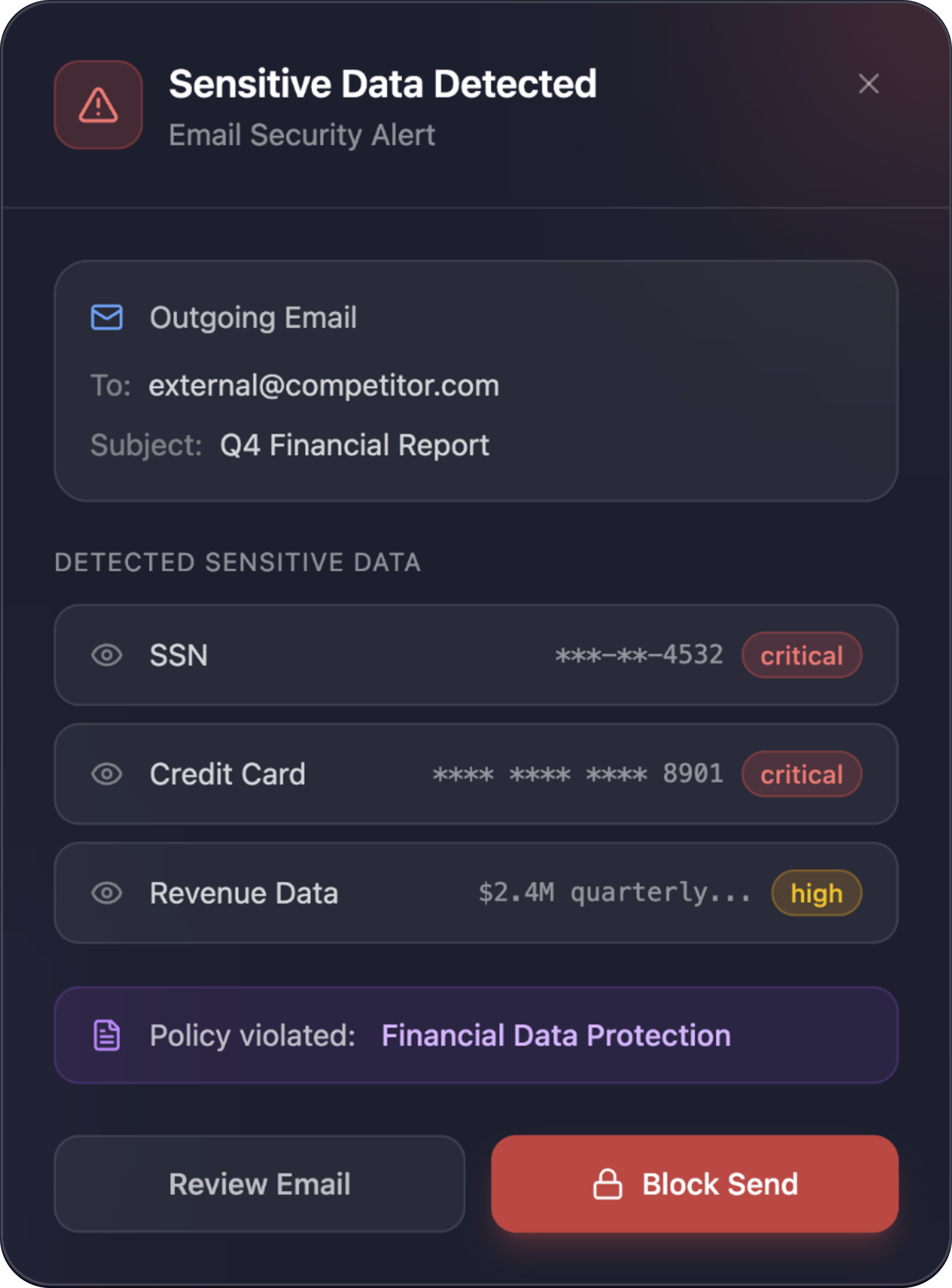Click the masked SSN ending in 4532
Image resolution: width=952 pixels, height=1288 pixels.
(x=639, y=655)
